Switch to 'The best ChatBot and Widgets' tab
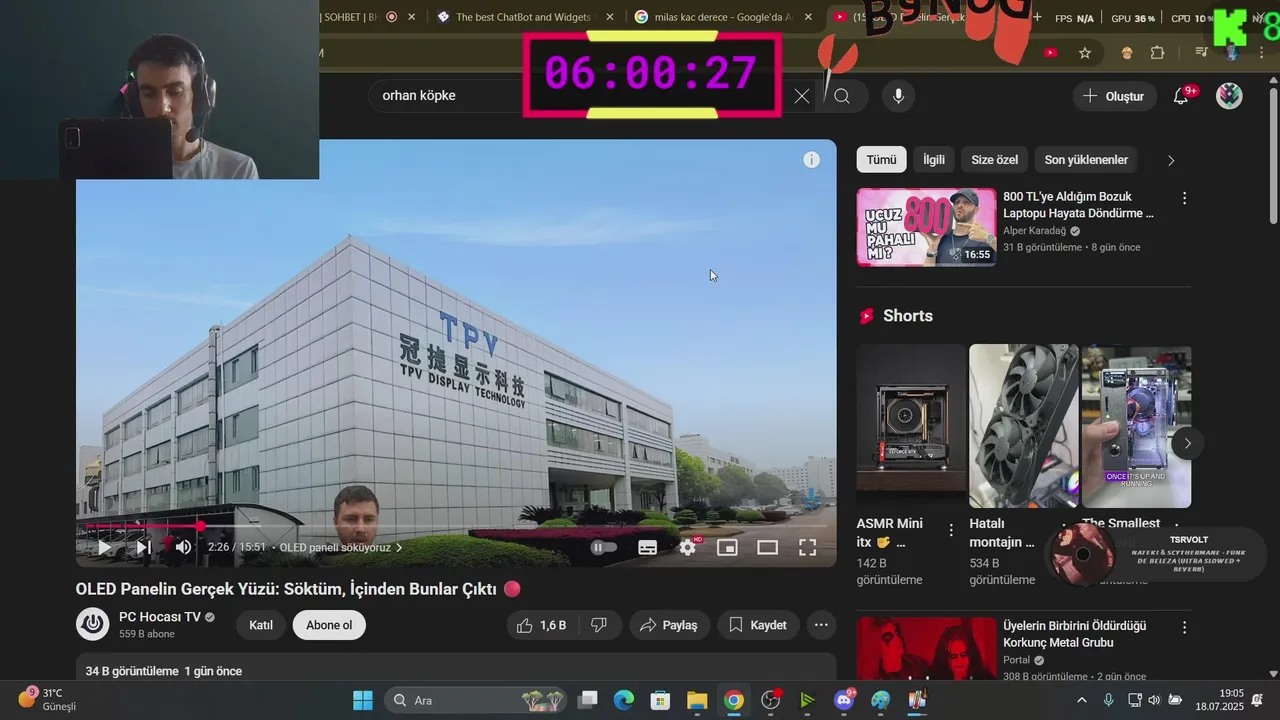 coord(524,17)
